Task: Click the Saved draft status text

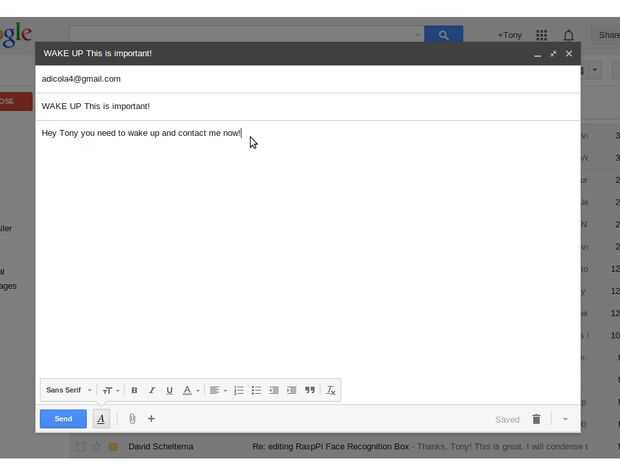Action: click(x=507, y=419)
